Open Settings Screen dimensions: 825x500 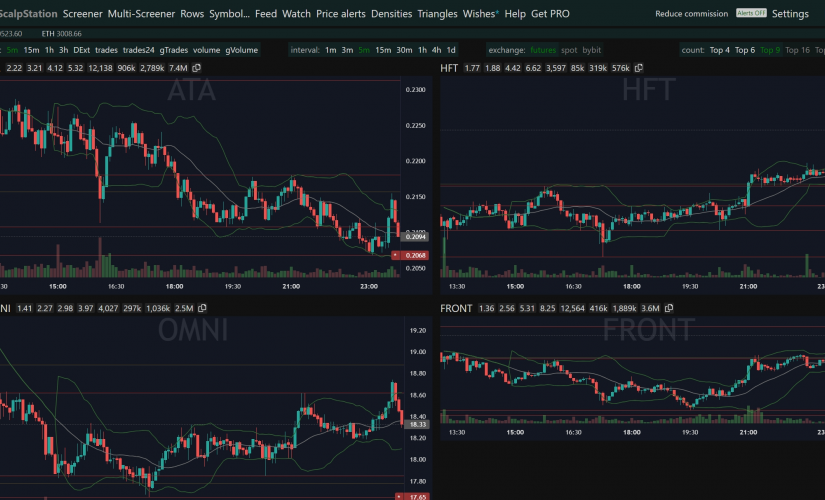[x=790, y=14]
